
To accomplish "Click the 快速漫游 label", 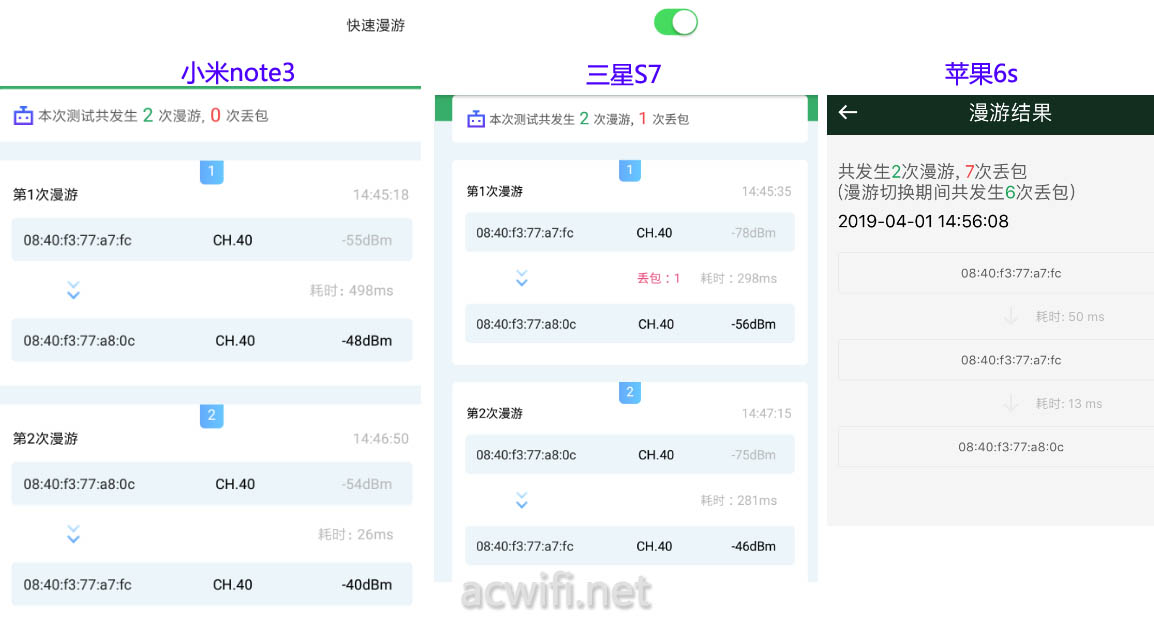I will click(x=376, y=25).
